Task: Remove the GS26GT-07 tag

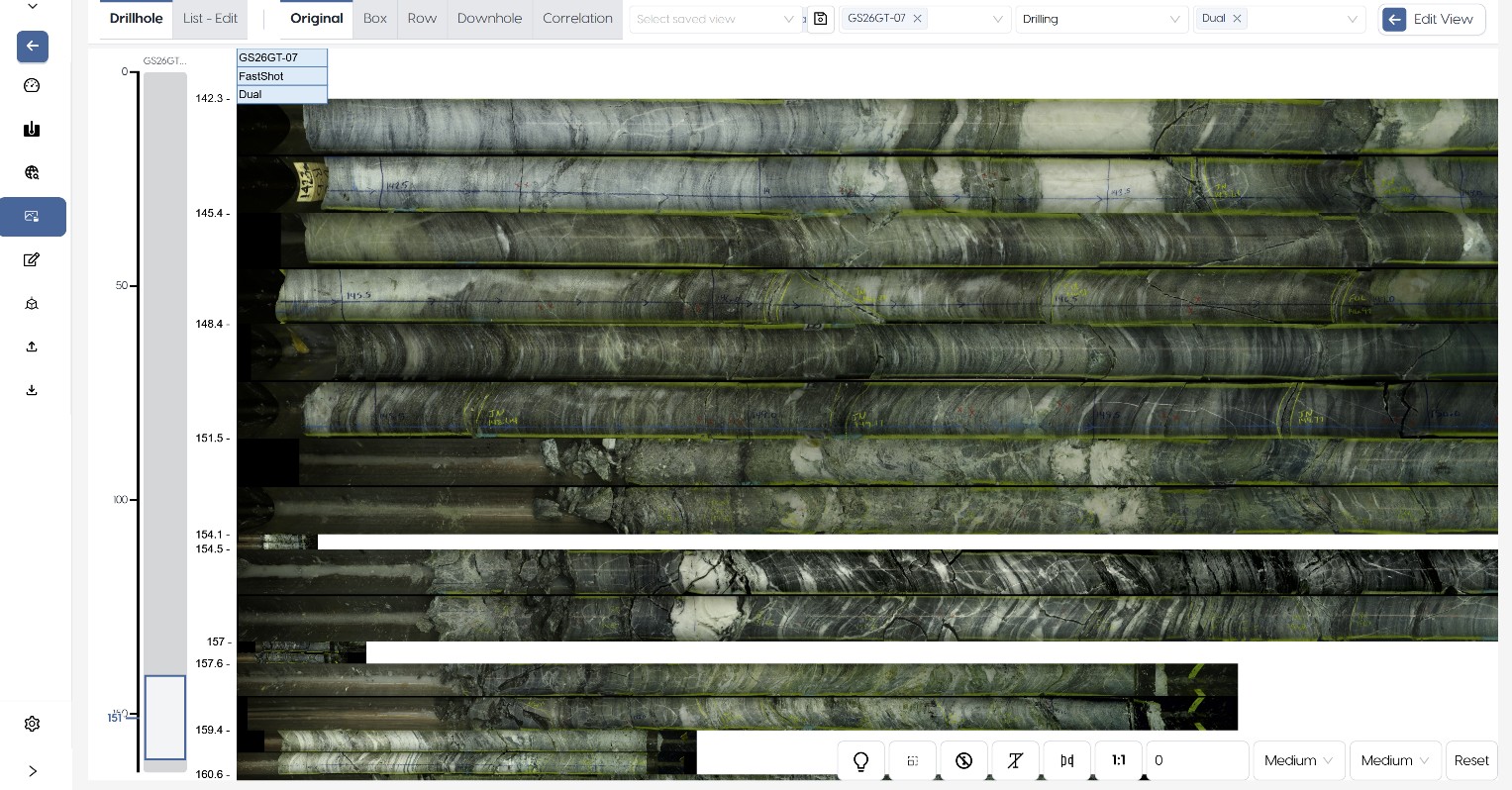Action: coord(918,19)
